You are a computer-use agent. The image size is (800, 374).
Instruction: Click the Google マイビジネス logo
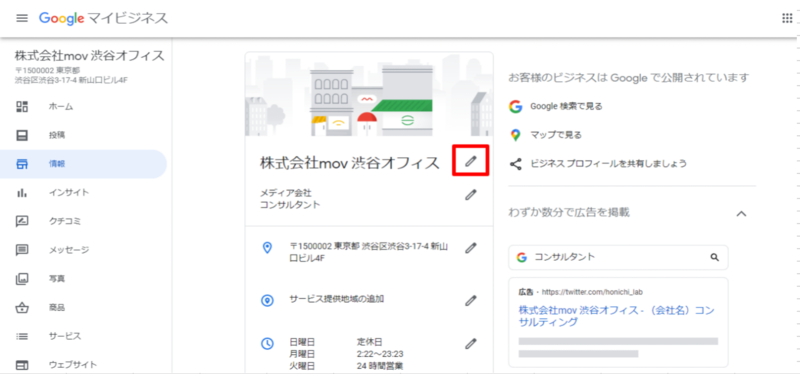click(103, 18)
